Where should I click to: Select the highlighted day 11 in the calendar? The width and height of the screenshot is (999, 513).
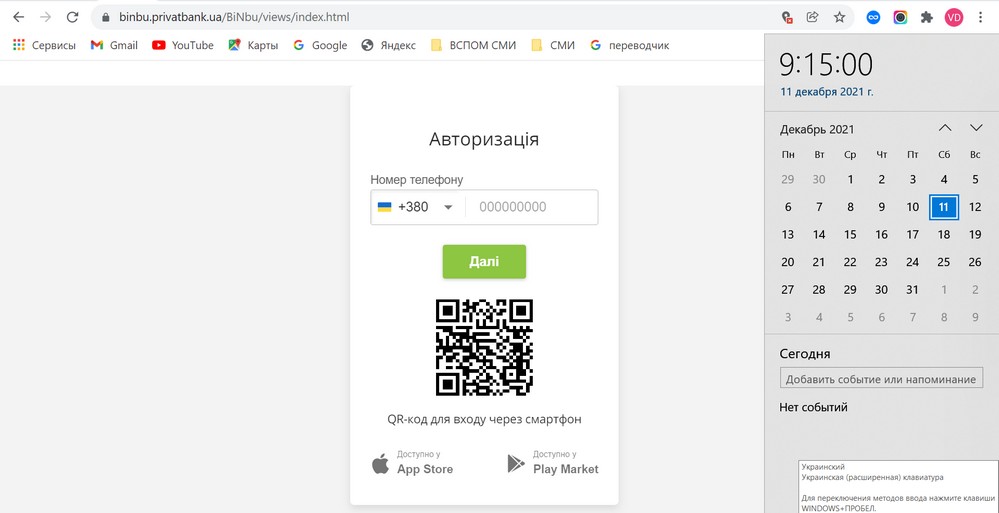[x=944, y=207]
